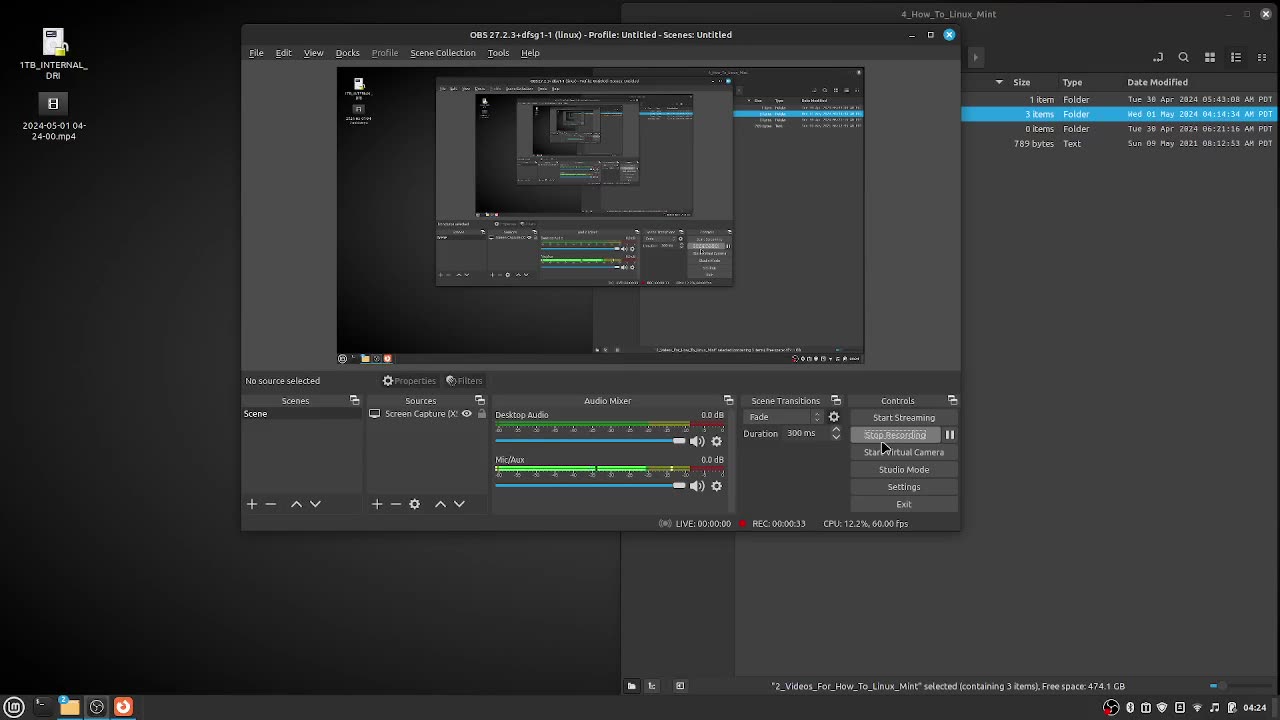This screenshot has height=720, width=1280.
Task: Select 2024-05-01 mp4 desktop file
Action: [x=54, y=118]
